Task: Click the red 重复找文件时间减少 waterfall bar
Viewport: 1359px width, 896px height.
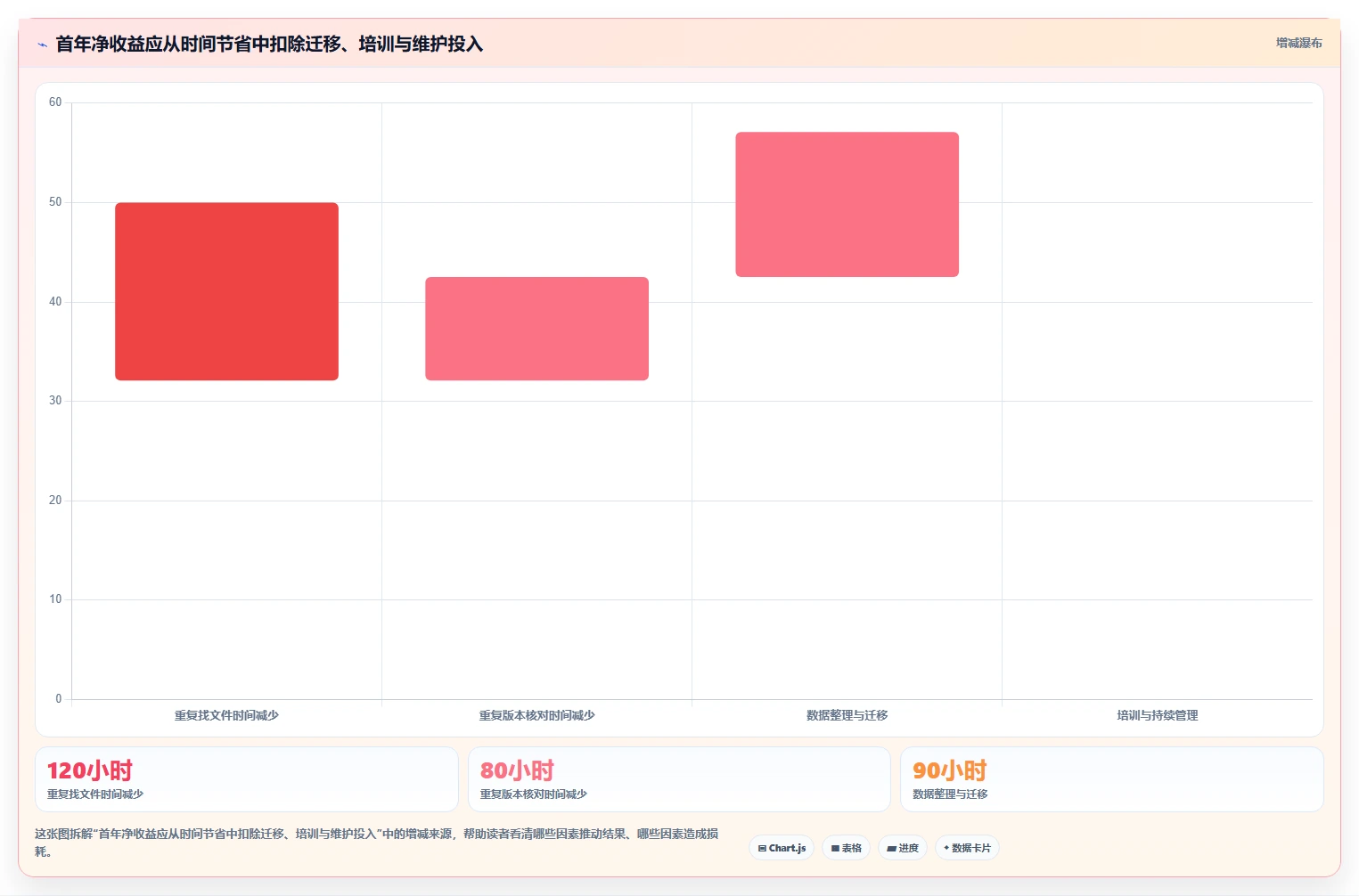Action: pos(226,291)
